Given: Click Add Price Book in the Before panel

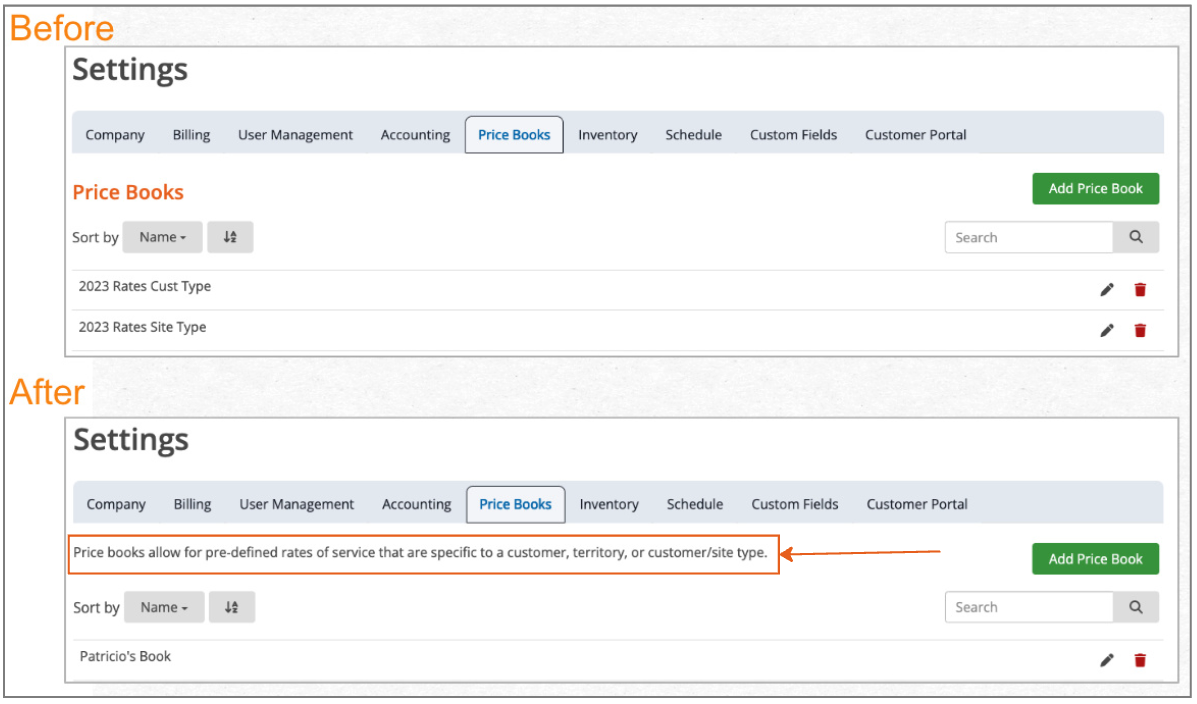Looking at the screenshot, I should pos(1095,189).
